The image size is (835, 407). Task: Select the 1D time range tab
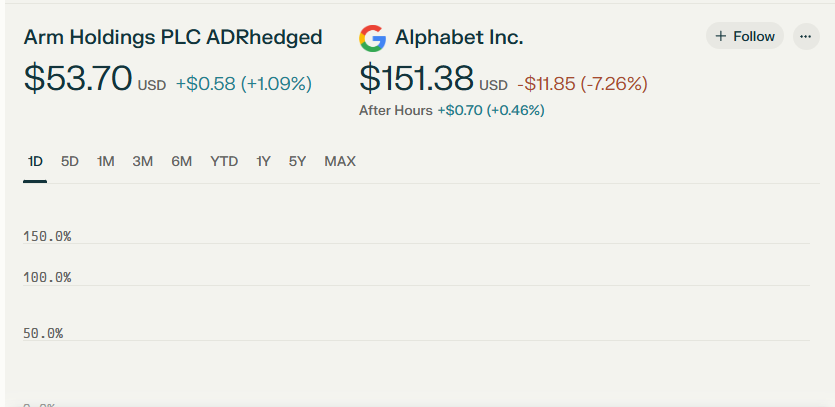tap(35, 161)
